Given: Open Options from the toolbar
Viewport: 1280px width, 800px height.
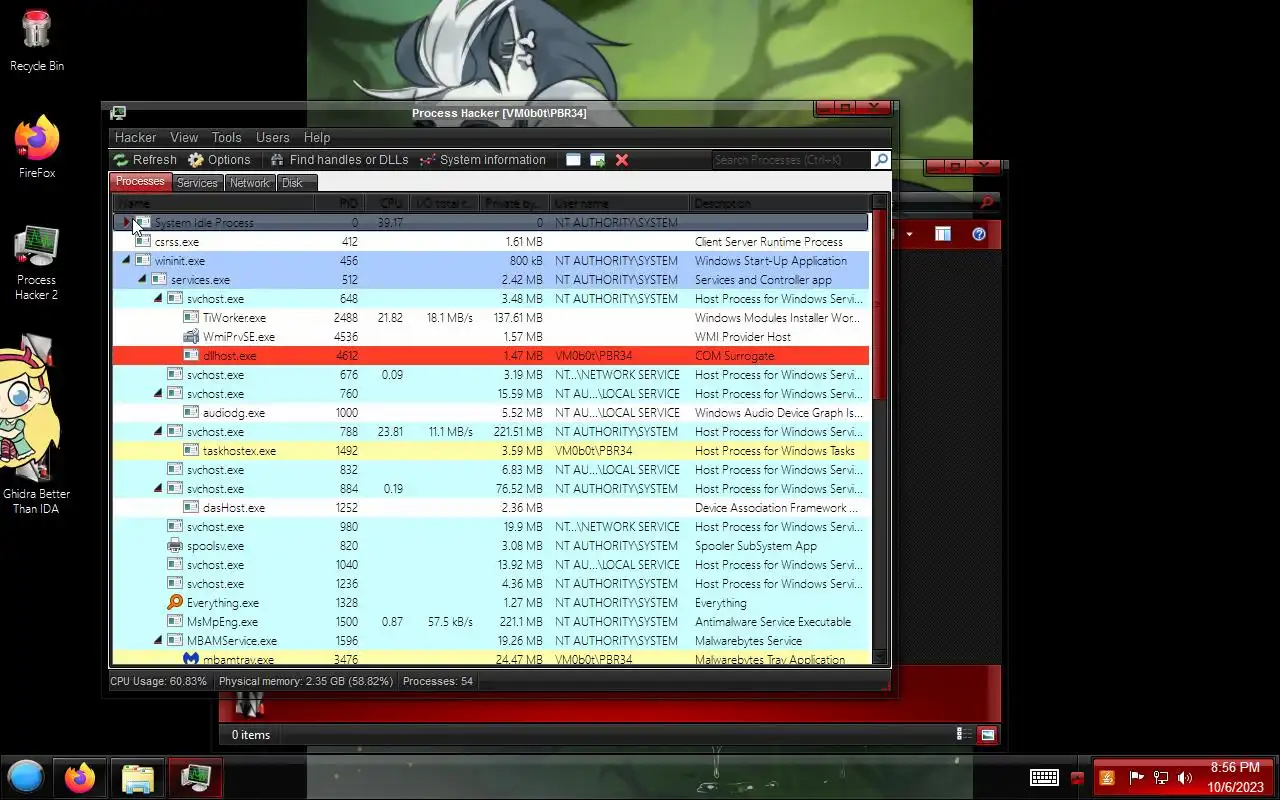Looking at the screenshot, I should (219, 160).
